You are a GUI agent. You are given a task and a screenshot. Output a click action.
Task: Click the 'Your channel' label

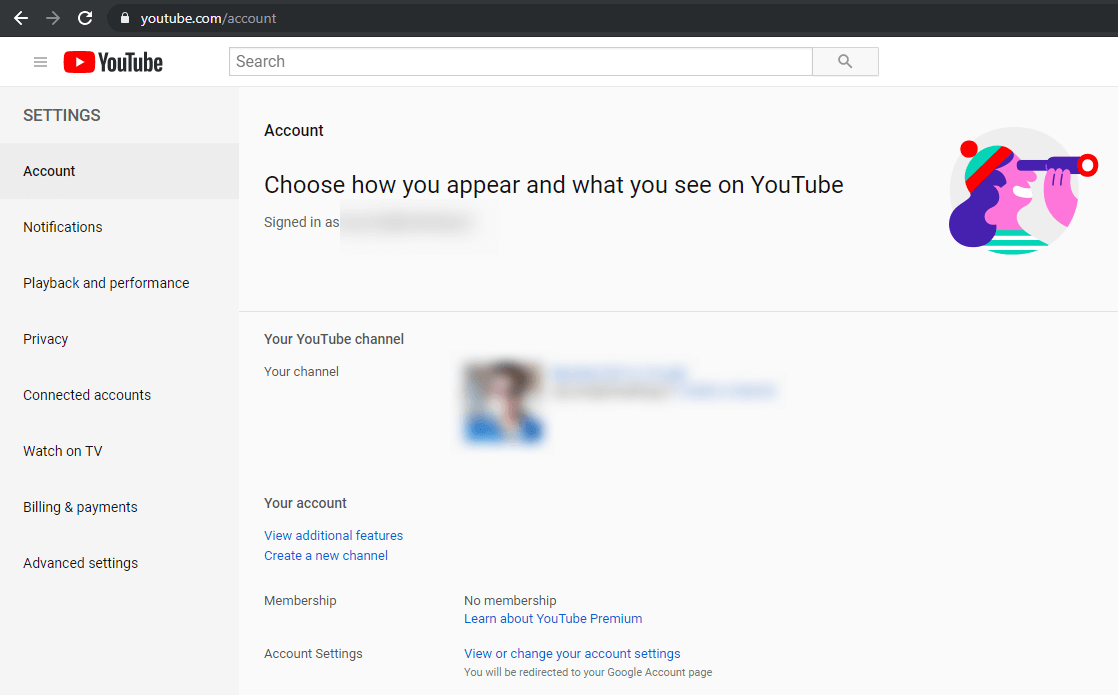(x=301, y=371)
